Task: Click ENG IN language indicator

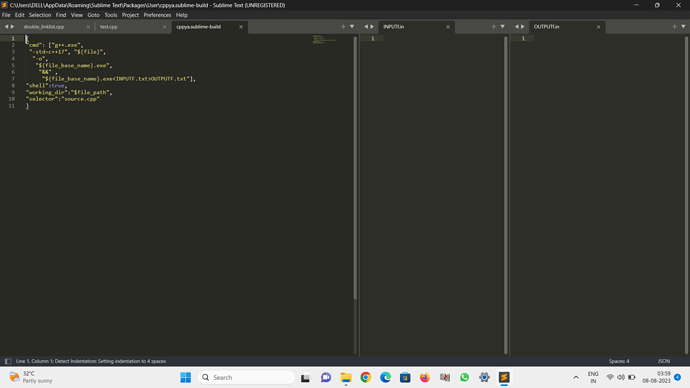Action: (593, 377)
